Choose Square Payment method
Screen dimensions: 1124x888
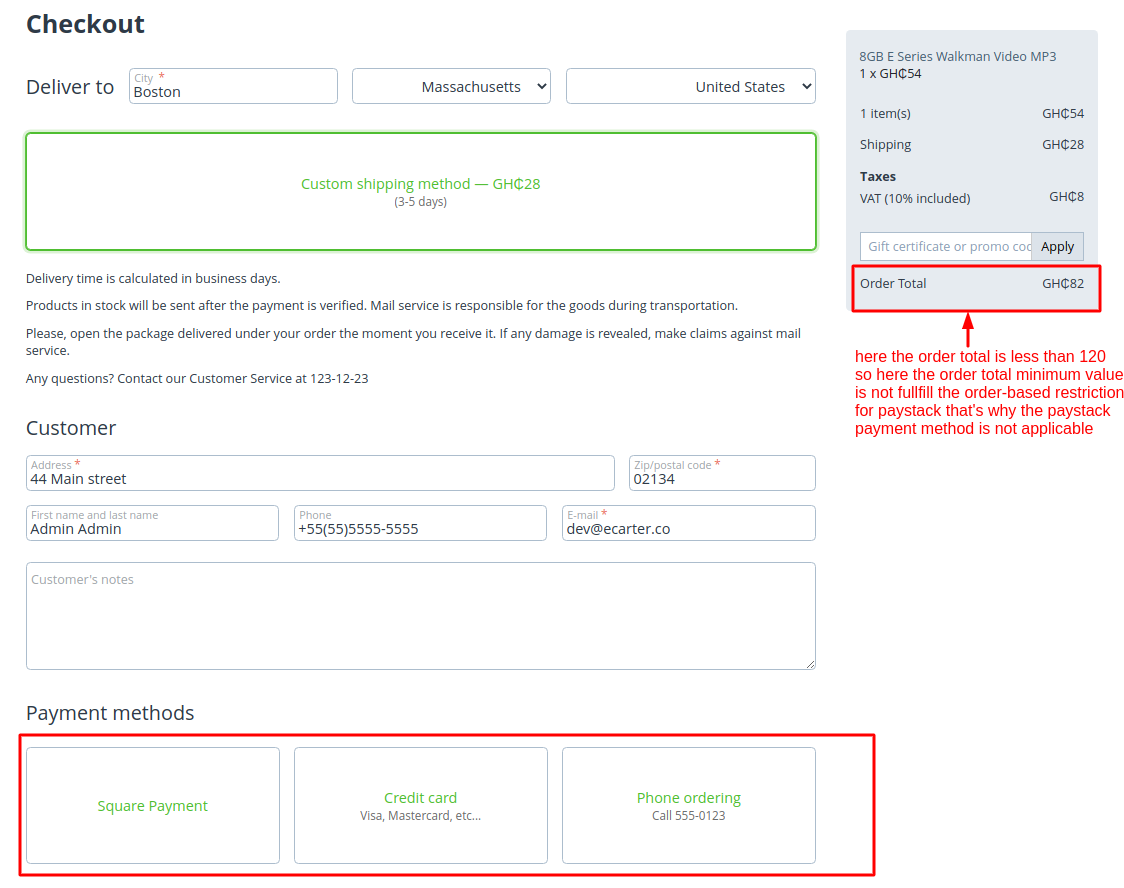(x=153, y=806)
